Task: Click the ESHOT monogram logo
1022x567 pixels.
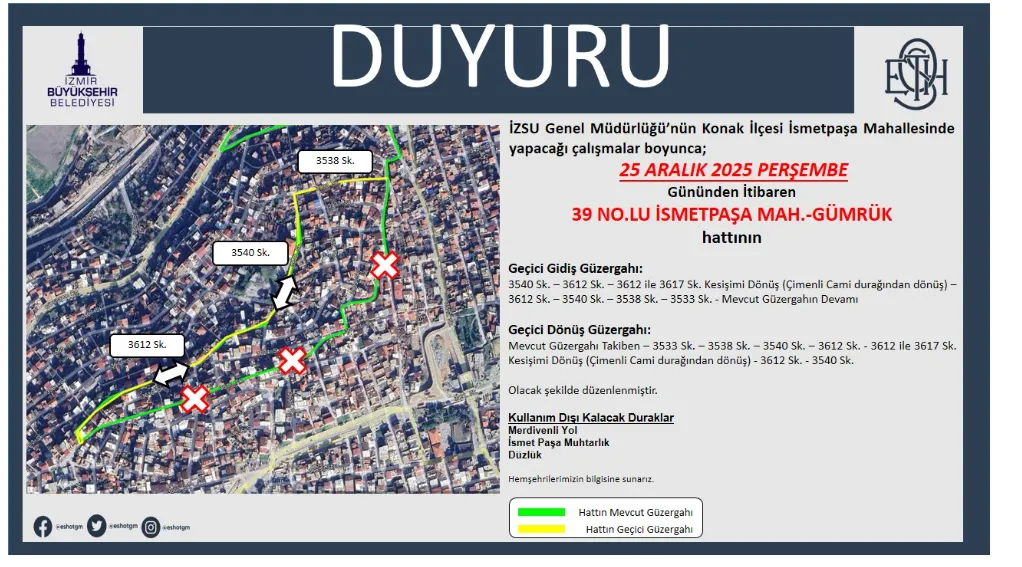Action: coord(916,74)
